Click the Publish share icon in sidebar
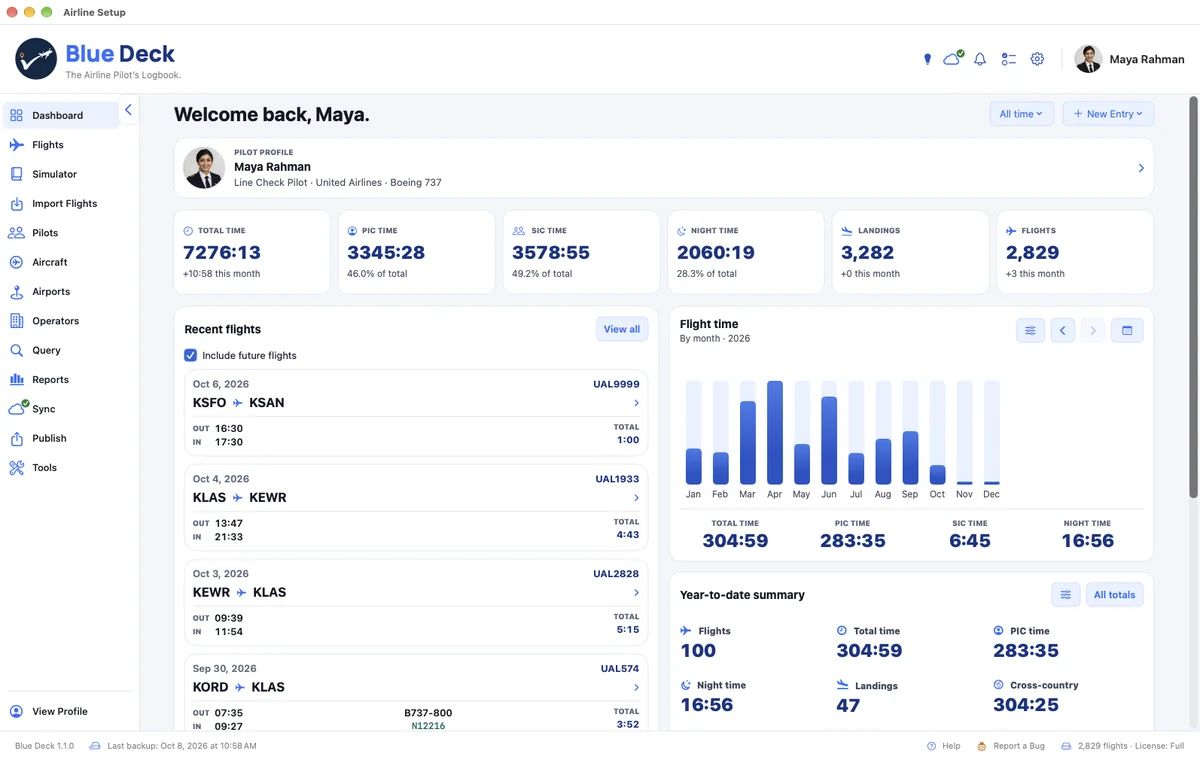 16,438
